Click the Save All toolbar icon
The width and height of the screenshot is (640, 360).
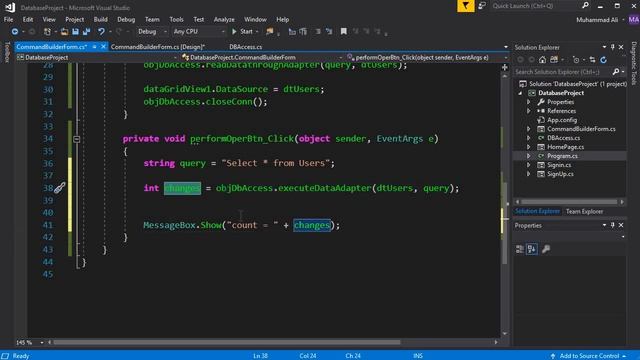tap(87, 31)
